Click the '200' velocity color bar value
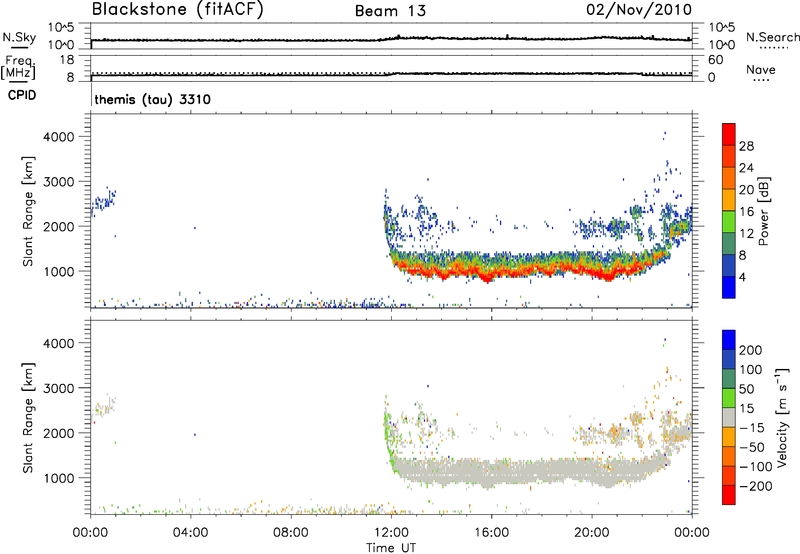 pyautogui.click(x=751, y=350)
